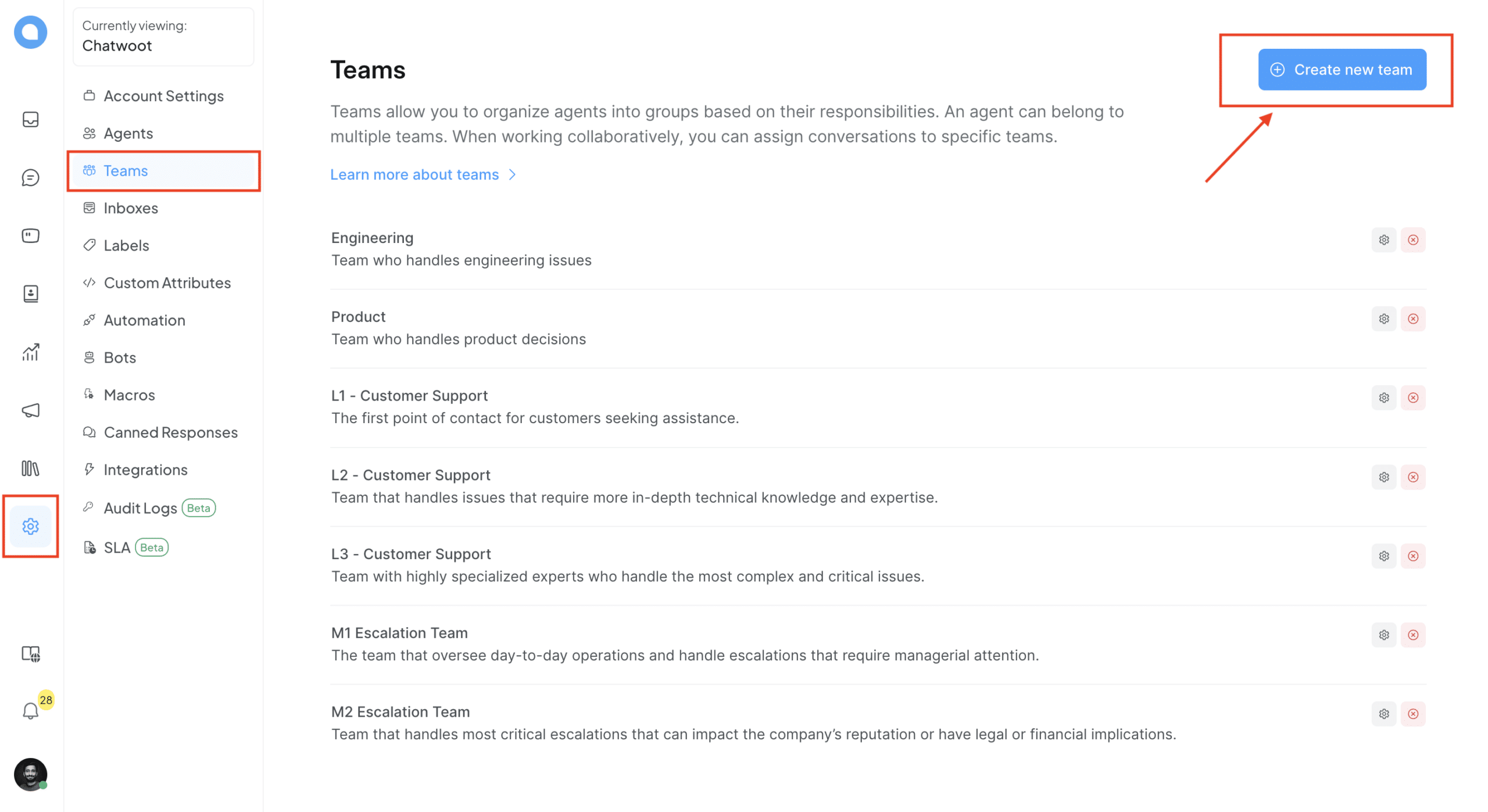Screen dimensions: 1488x812
Task: Open the inbox view icon in sidebar
Action: point(30,119)
